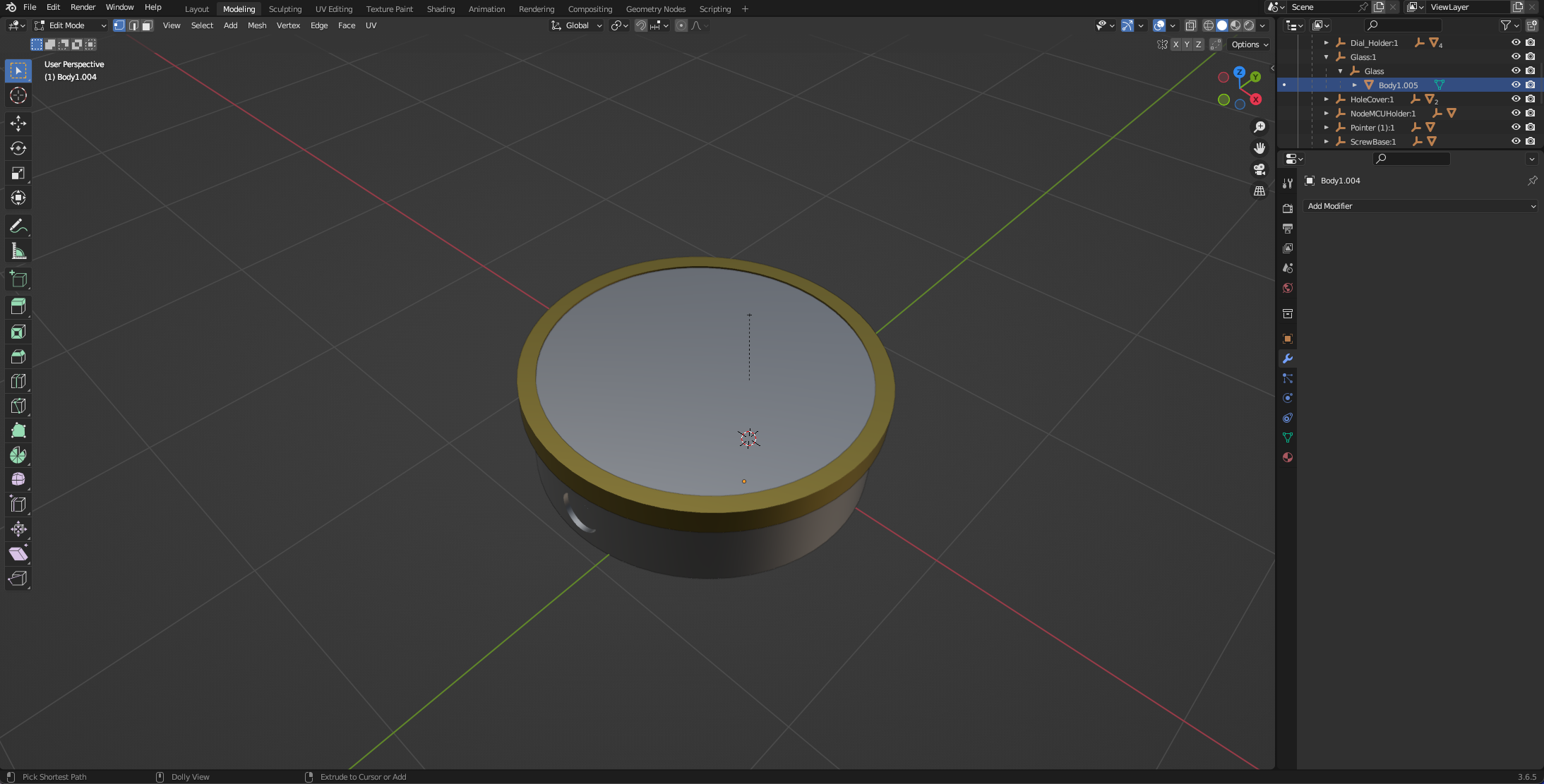
Task: Open the Edit Mode dropdown
Action: [x=71, y=25]
